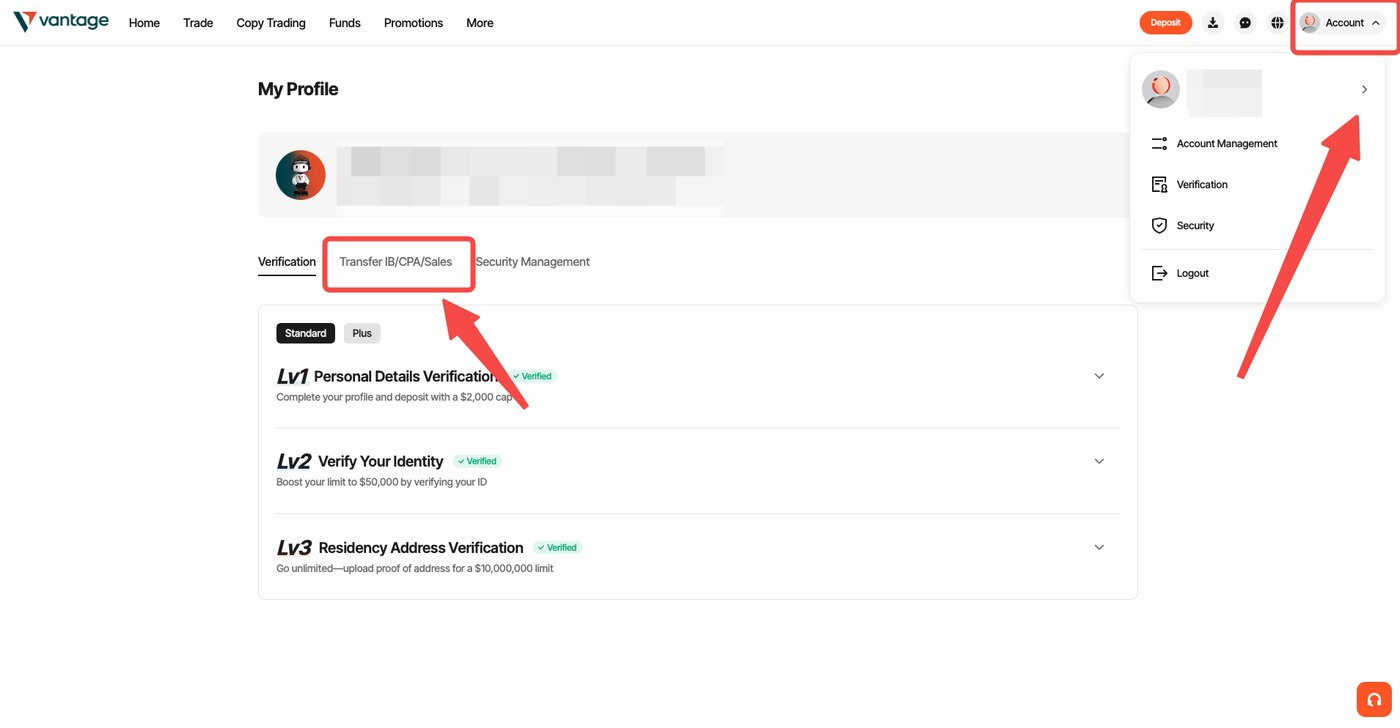
Task: Open the chat message icon in header
Action: point(1245,23)
